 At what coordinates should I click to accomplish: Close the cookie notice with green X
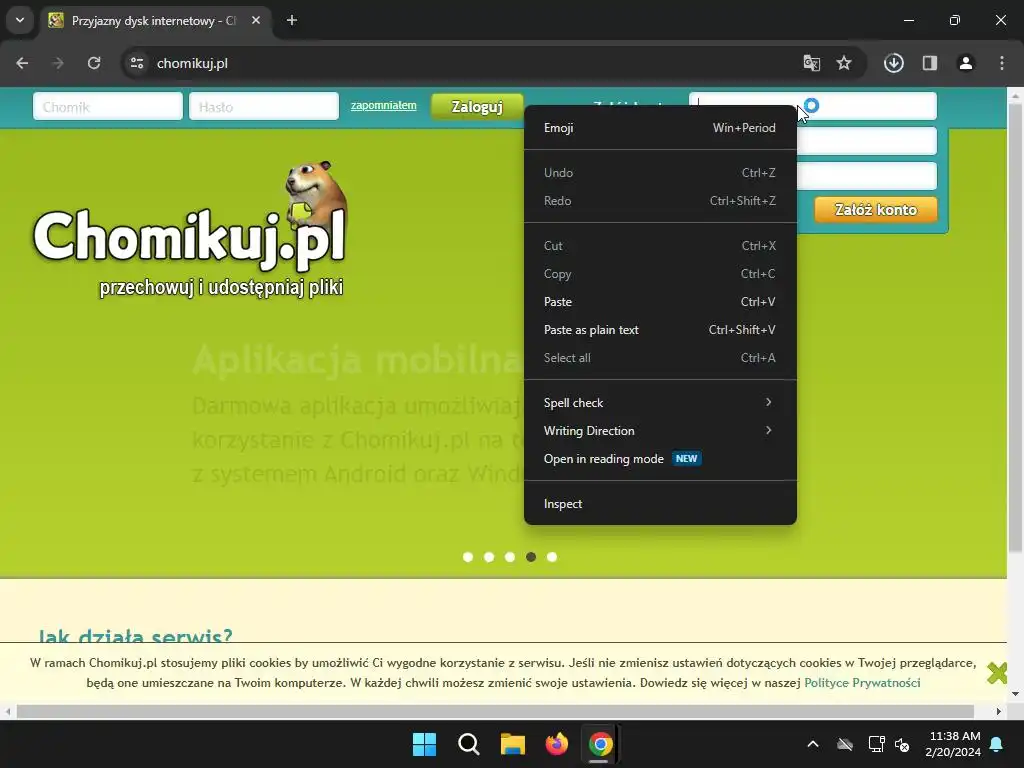(997, 673)
